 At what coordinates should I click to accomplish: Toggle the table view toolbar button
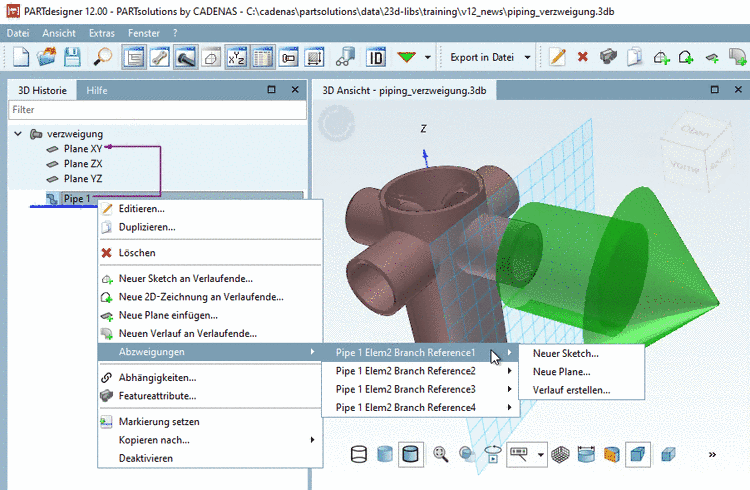click(x=263, y=57)
